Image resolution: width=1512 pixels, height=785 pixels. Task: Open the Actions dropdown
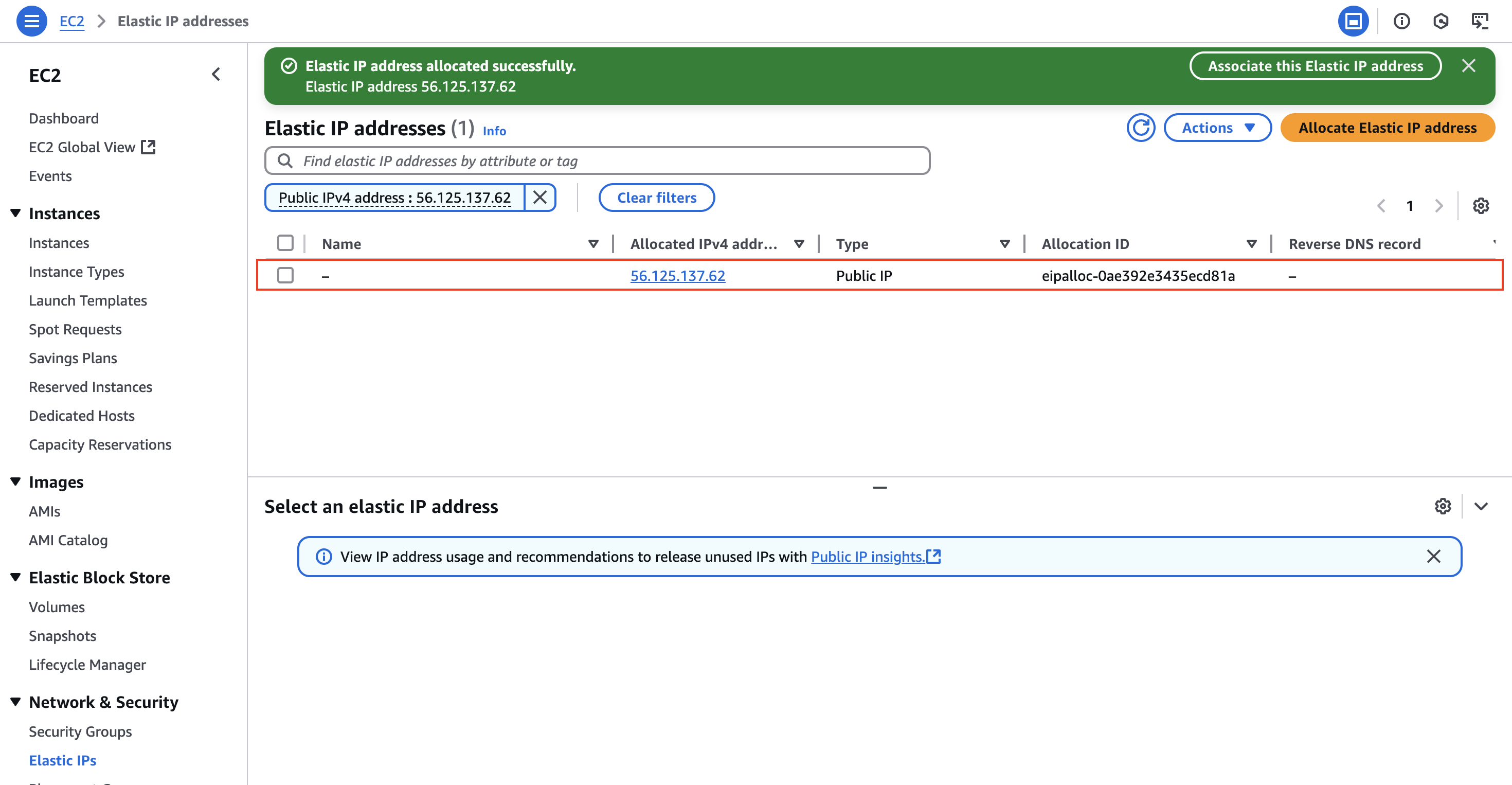[1217, 128]
